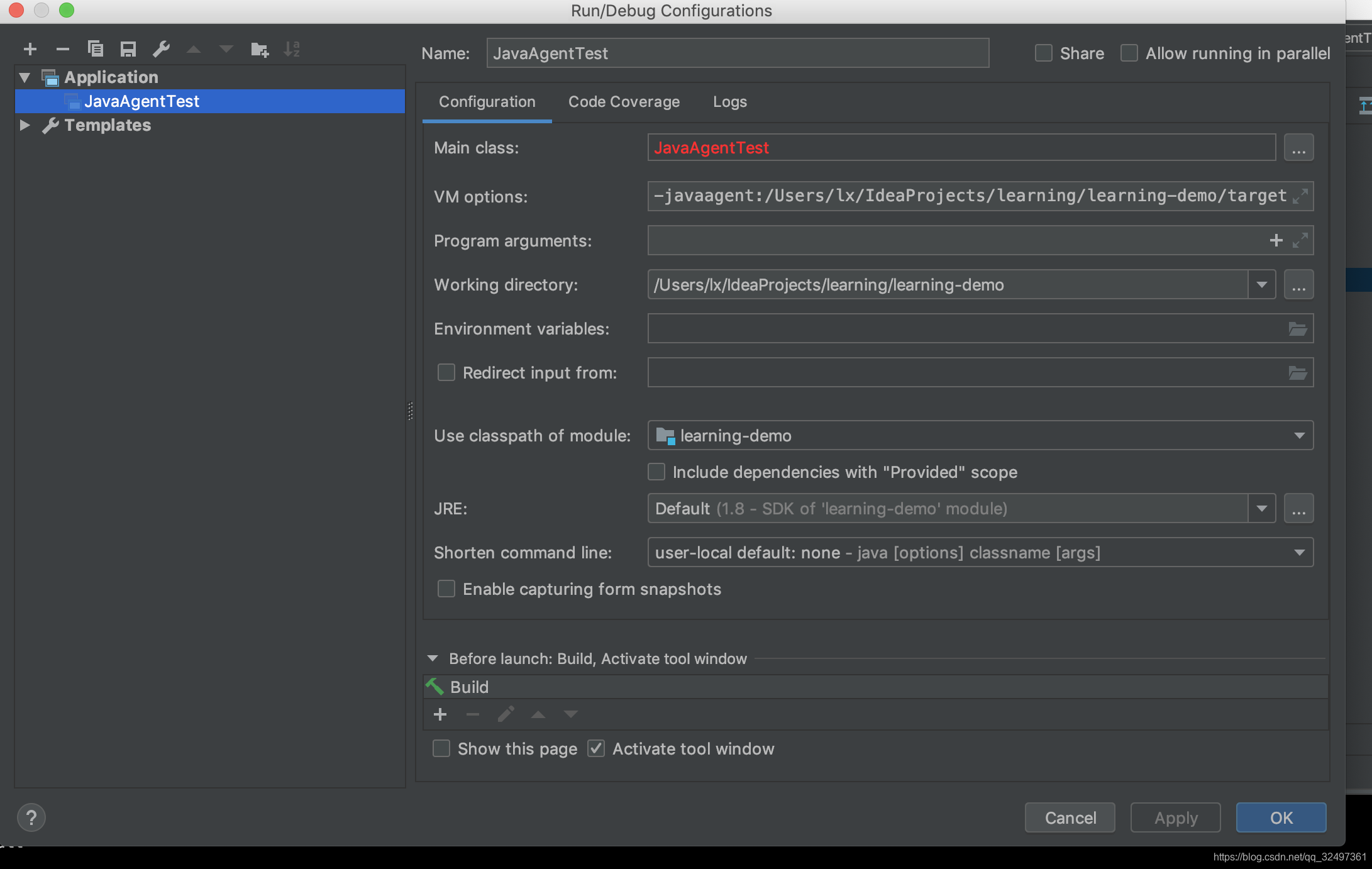Image resolution: width=1372 pixels, height=869 pixels.
Task: Open the JRE dropdown arrow
Action: point(1261,509)
